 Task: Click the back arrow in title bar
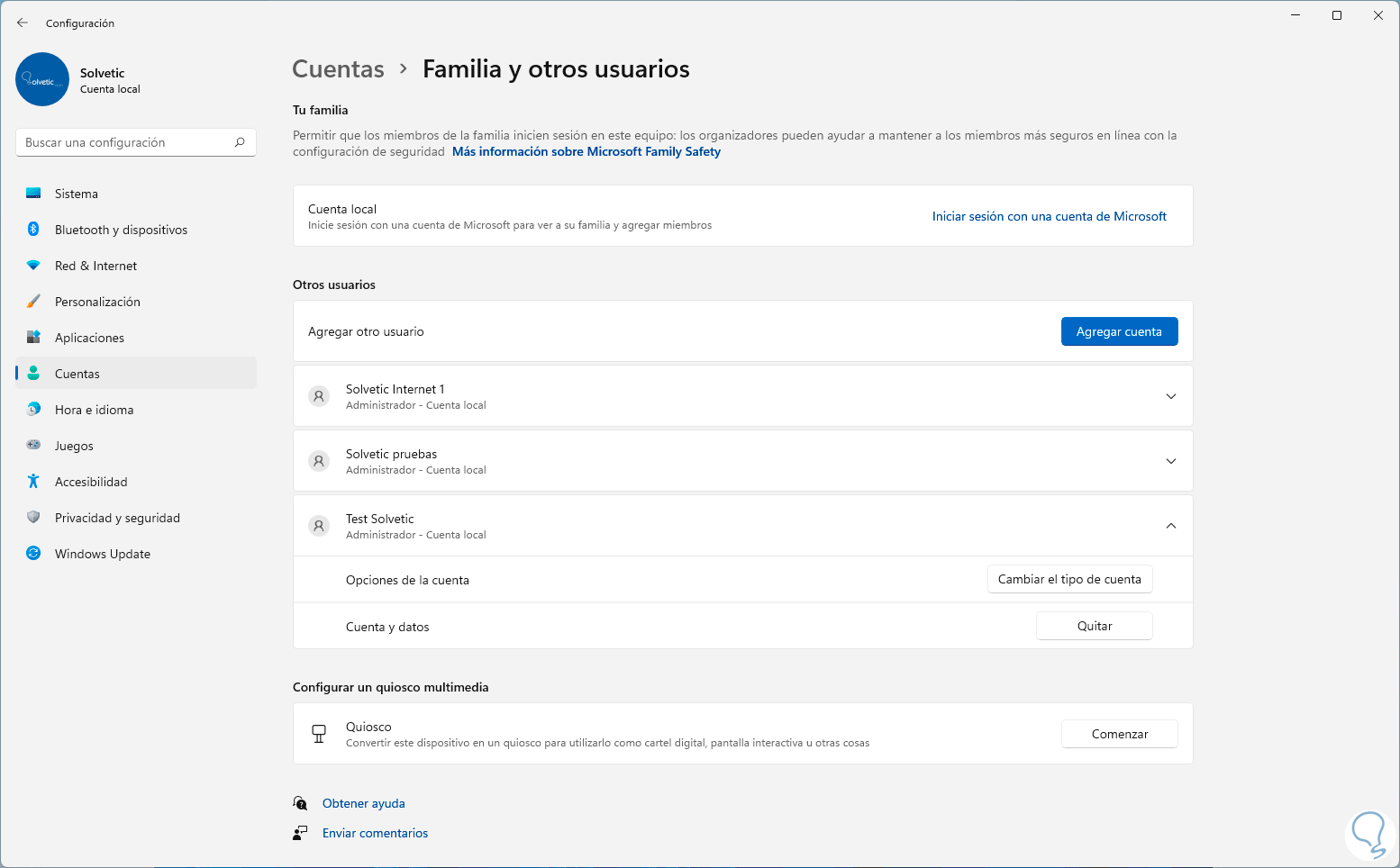(x=23, y=23)
